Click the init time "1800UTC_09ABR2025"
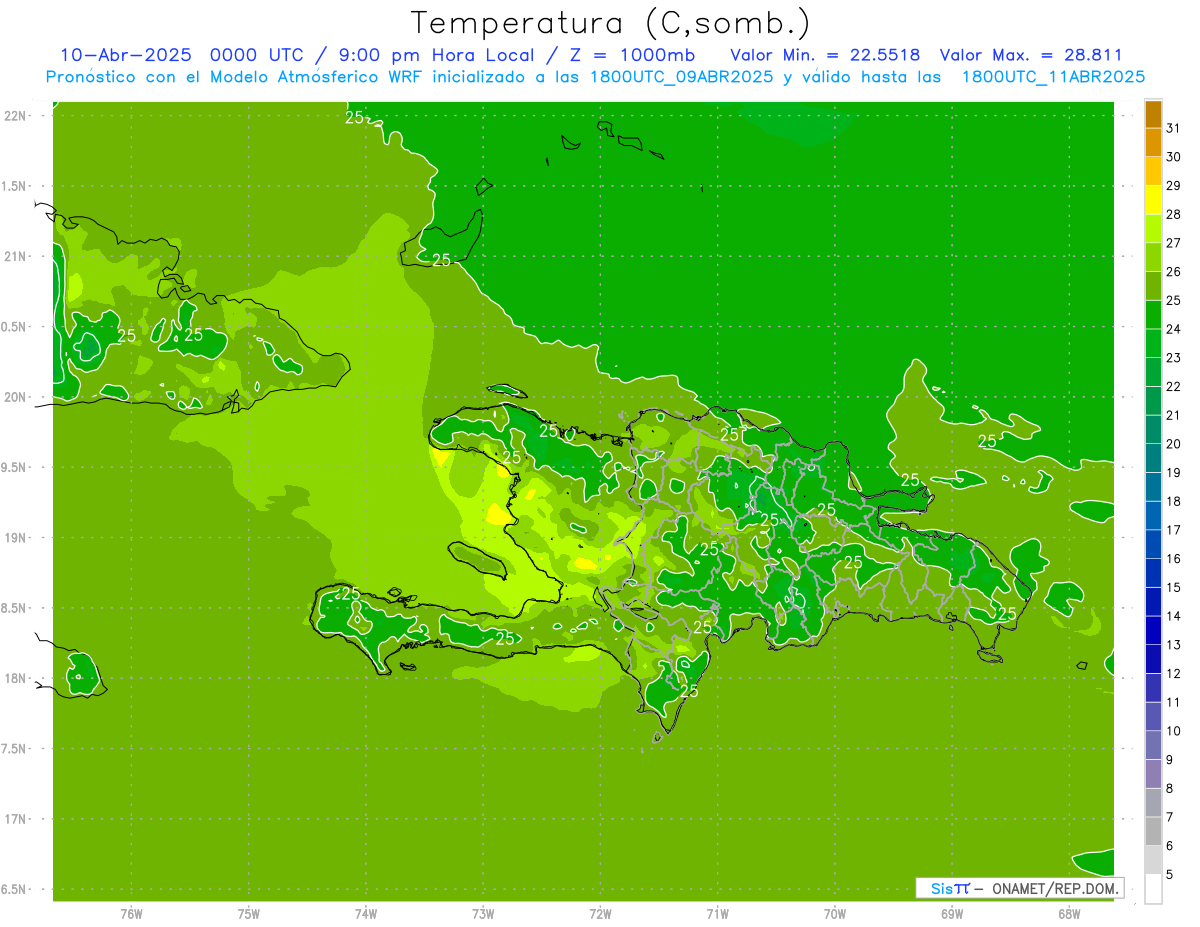 point(682,77)
